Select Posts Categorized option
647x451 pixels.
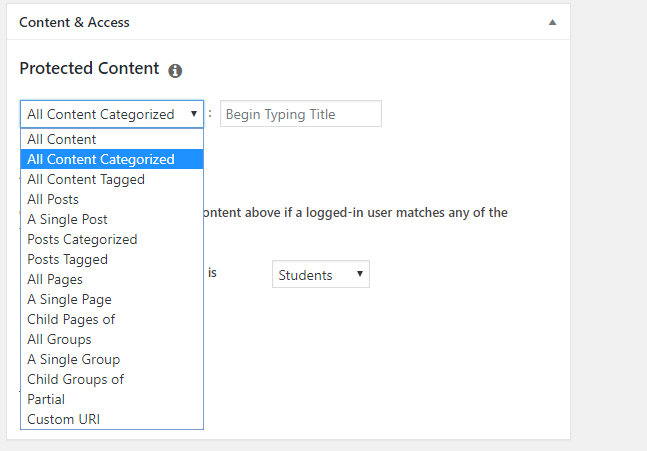pos(112,239)
